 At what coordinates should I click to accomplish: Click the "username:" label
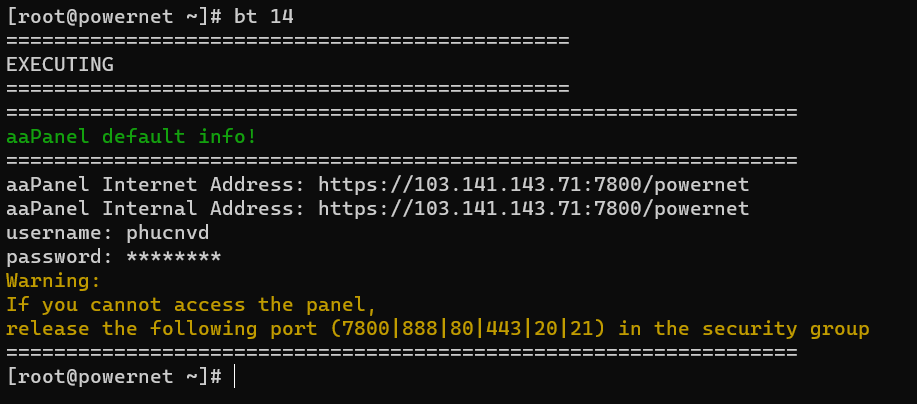60,233
